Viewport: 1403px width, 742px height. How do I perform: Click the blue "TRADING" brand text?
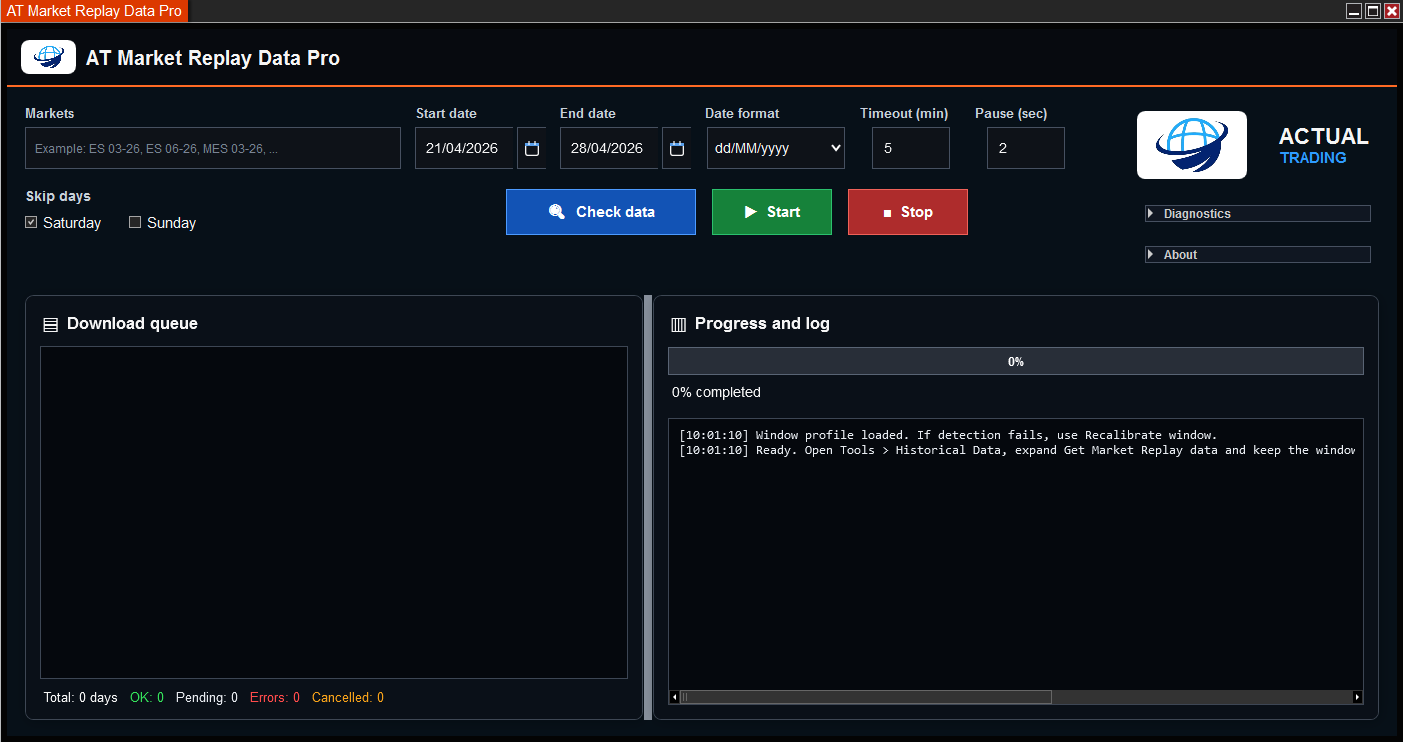pyautogui.click(x=1313, y=158)
